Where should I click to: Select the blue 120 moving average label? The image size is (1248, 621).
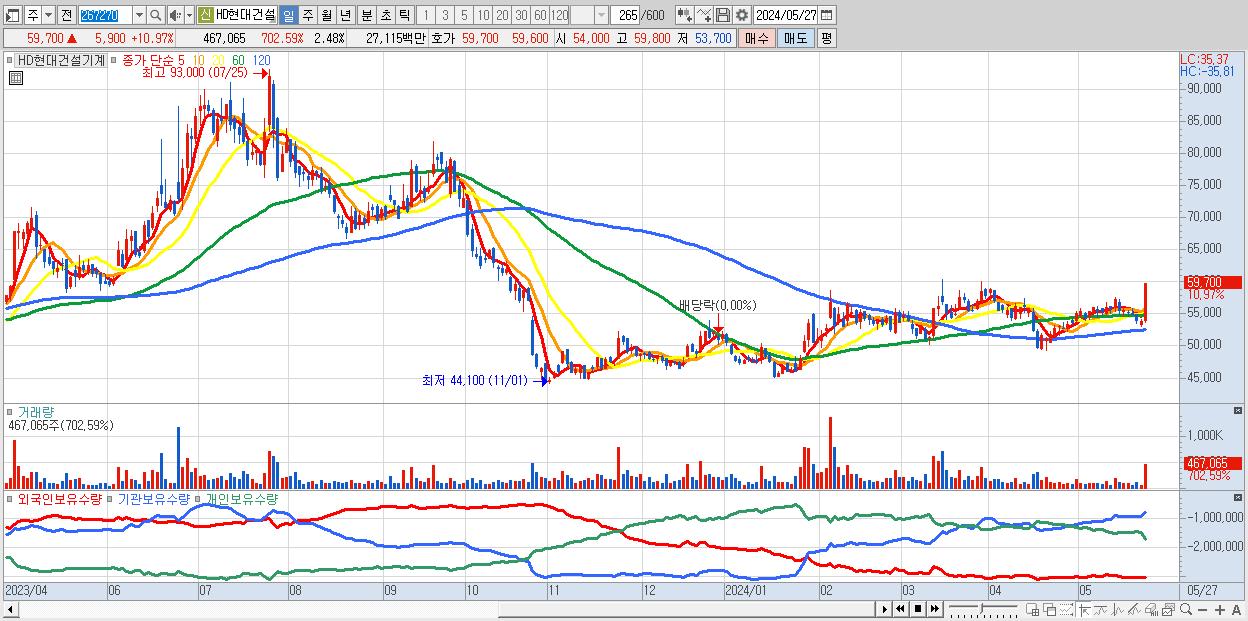[261, 61]
